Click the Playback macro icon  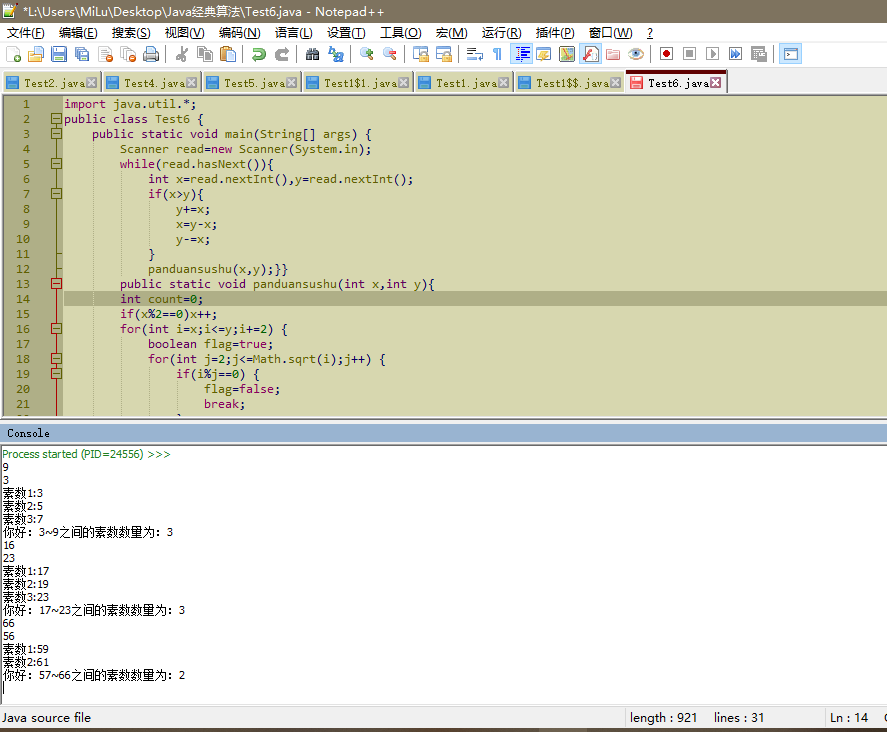(713, 54)
